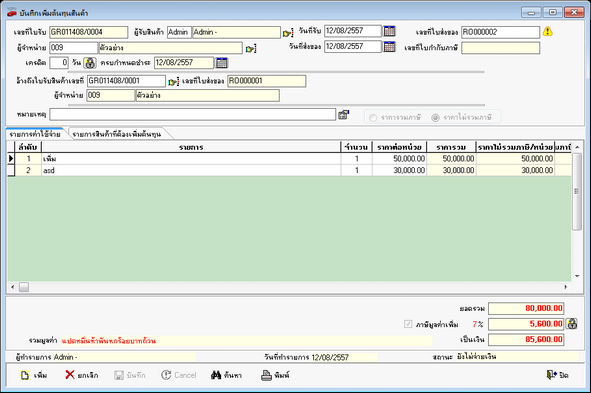
Task: Click the ราคาต่อหน่วย column header
Action: point(400,147)
